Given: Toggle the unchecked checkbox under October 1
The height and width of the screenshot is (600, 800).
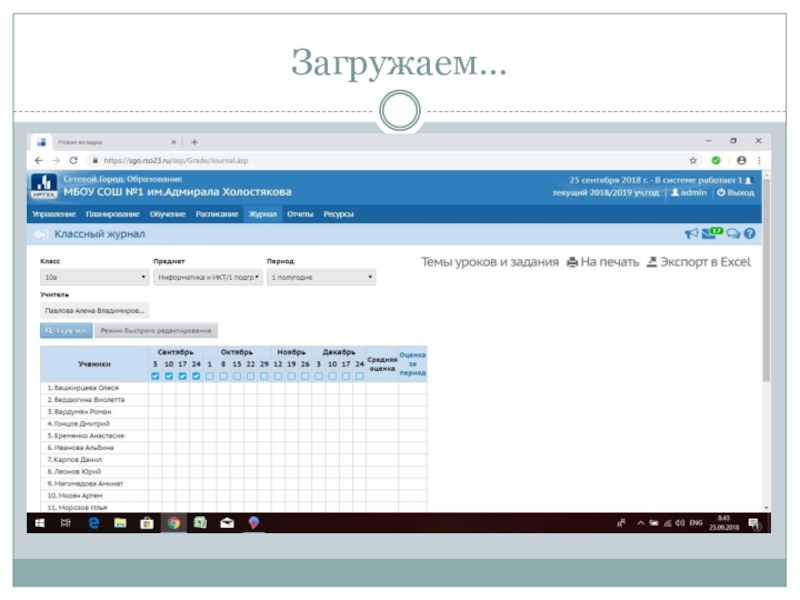Looking at the screenshot, I should click(209, 376).
